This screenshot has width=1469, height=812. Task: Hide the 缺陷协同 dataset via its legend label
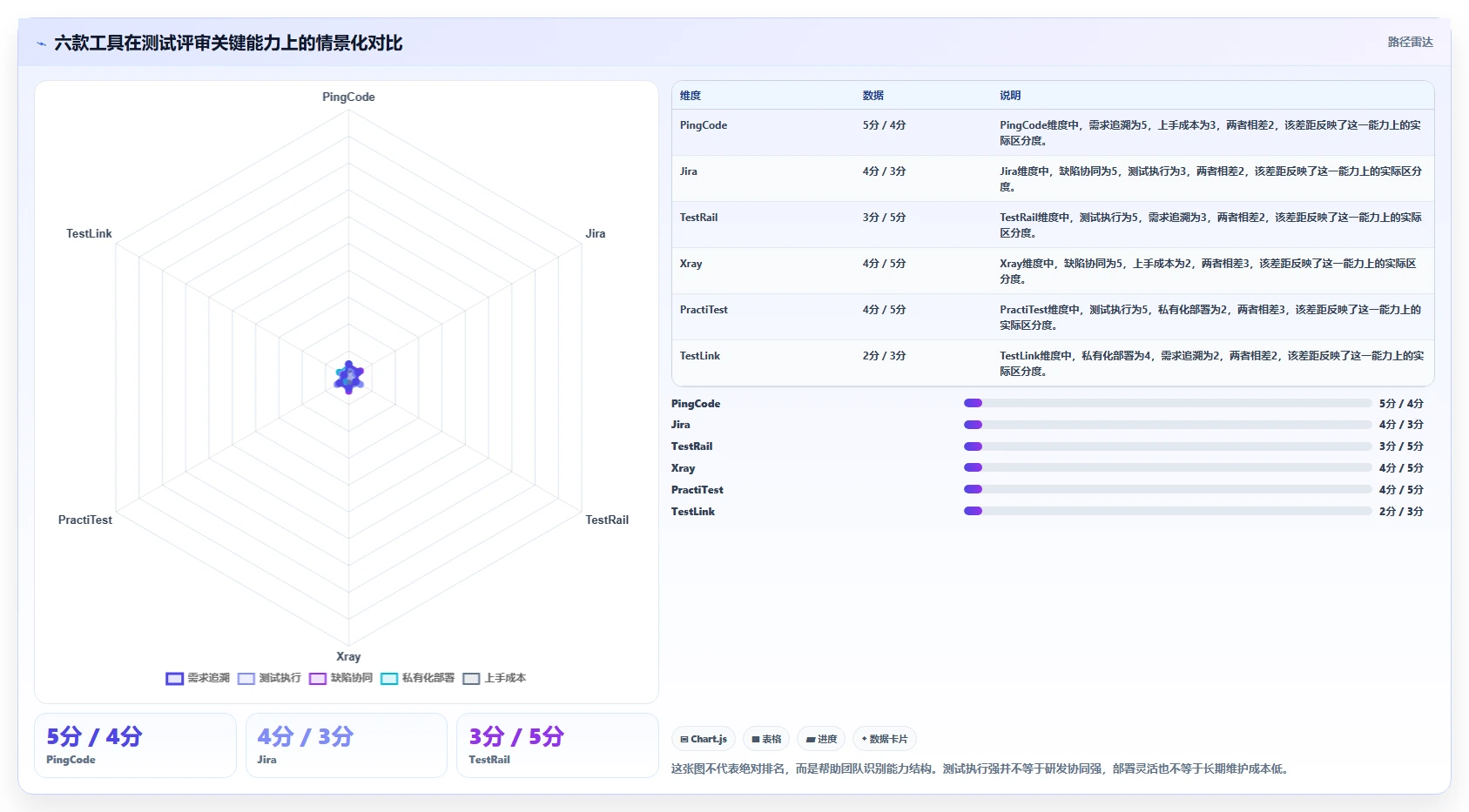[352, 678]
